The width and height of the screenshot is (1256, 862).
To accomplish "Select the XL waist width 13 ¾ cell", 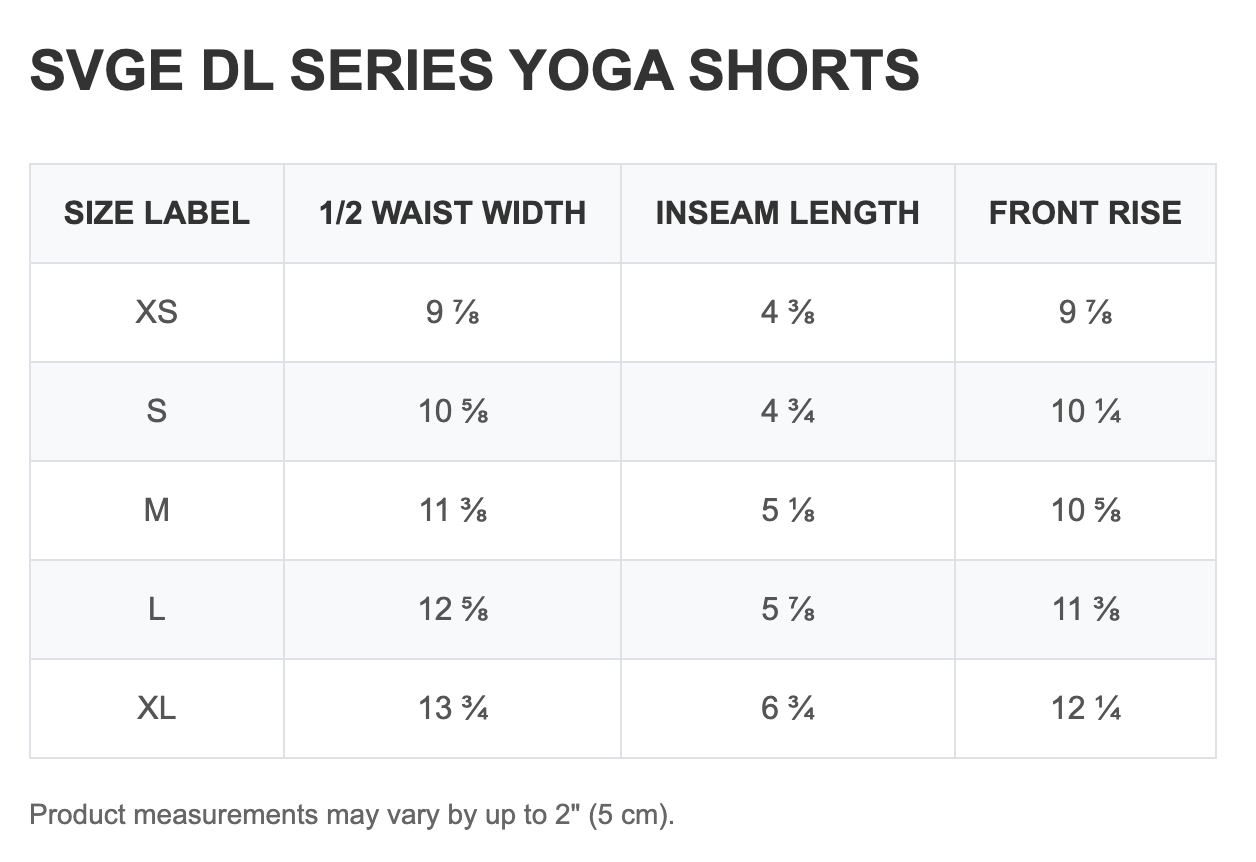I will point(452,708).
